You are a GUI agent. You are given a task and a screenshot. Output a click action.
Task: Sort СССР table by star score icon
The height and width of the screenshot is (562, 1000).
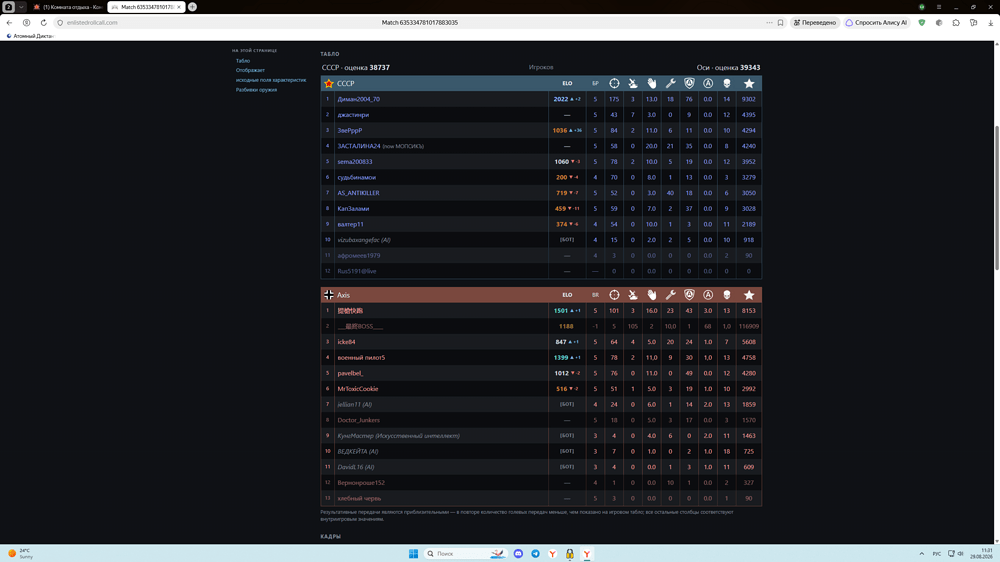pyautogui.click(x=749, y=84)
